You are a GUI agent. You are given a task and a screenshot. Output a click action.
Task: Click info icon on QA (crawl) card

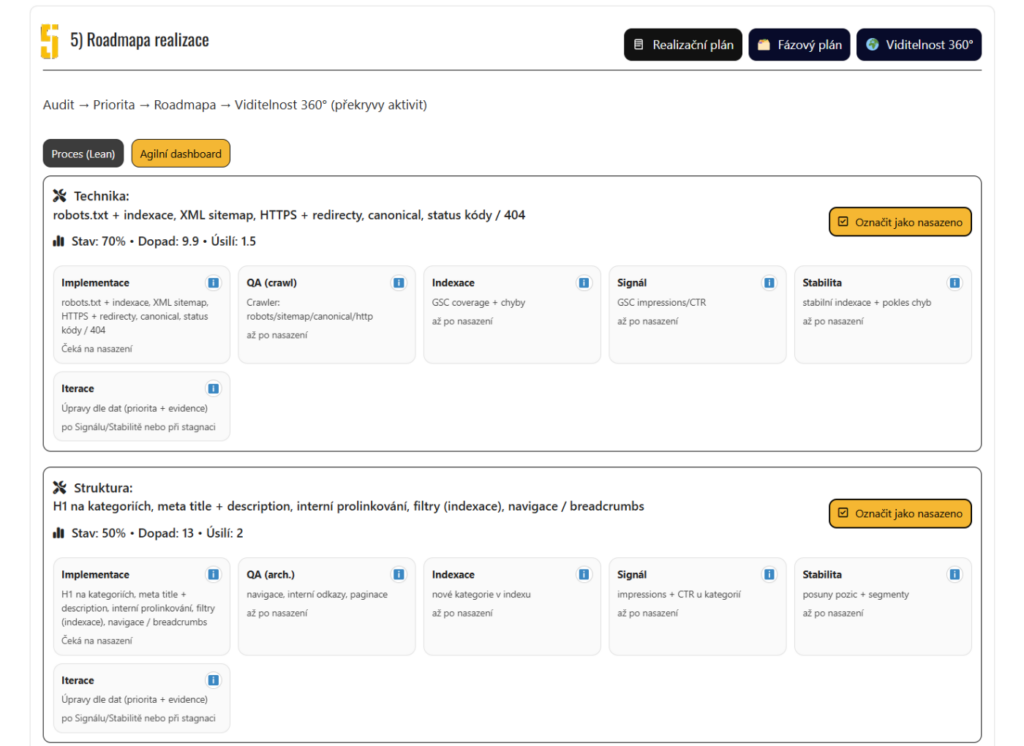398,283
